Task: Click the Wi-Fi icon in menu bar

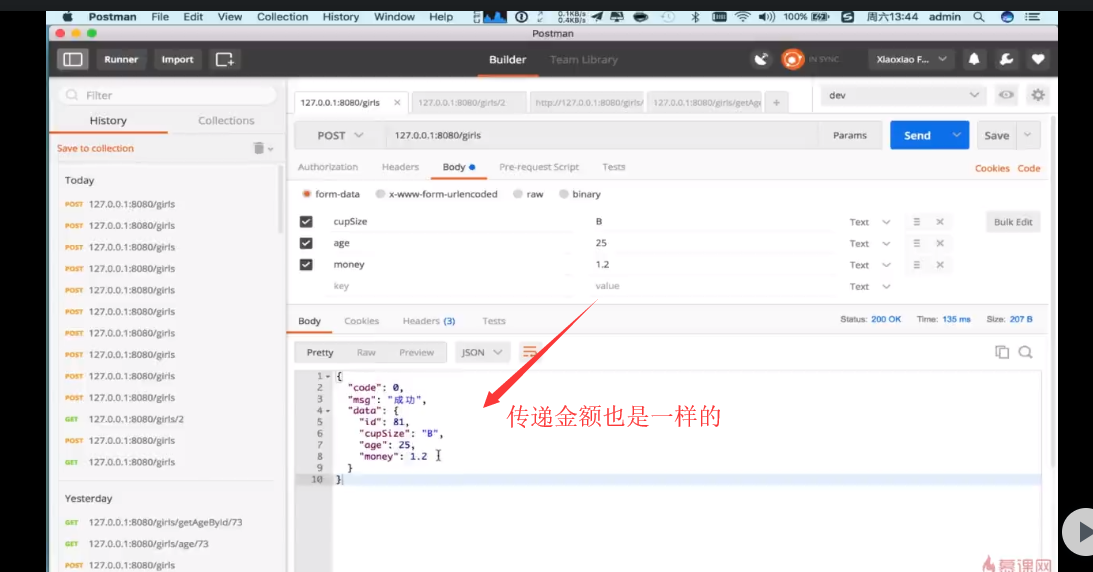Action: click(742, 17)
